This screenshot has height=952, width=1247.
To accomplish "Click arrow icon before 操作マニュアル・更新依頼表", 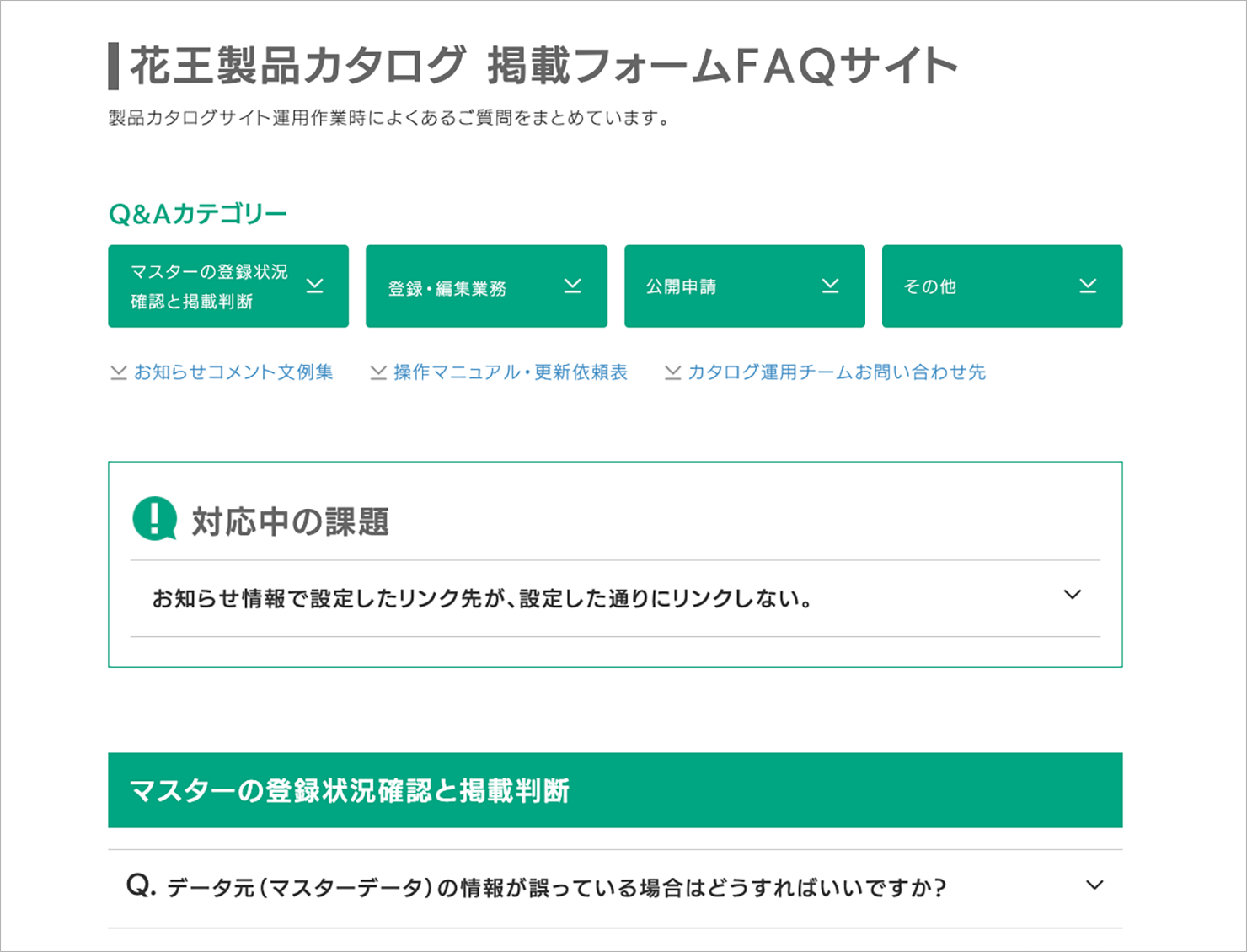I will click(378, 372).
